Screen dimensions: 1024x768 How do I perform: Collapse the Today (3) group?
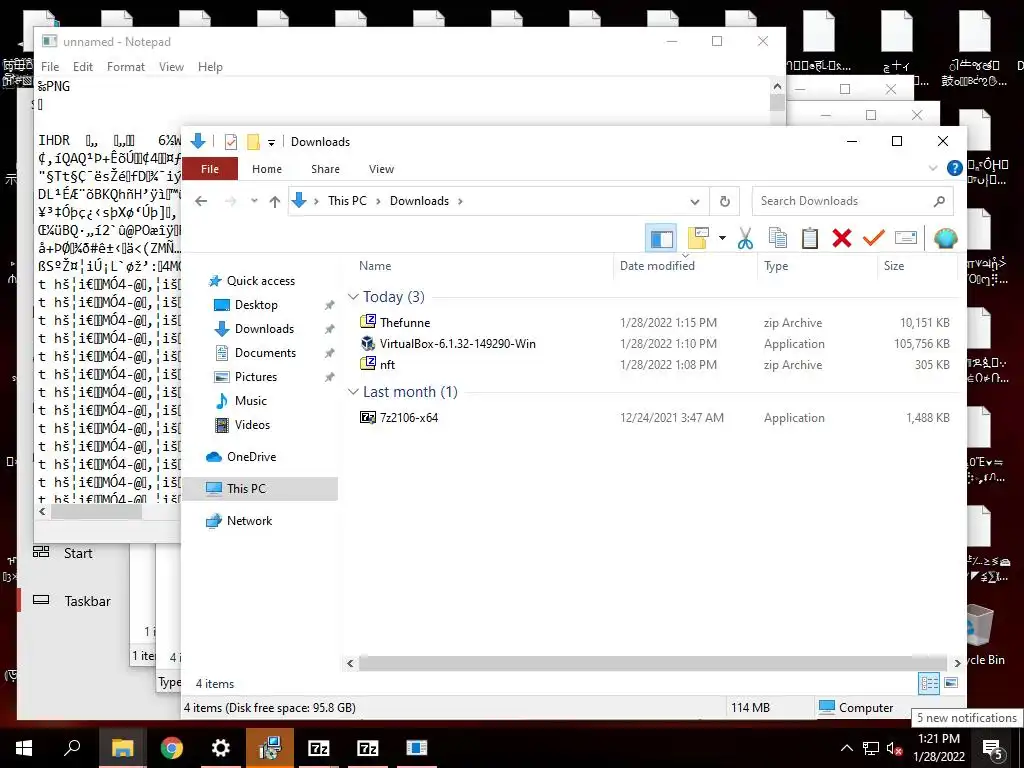[x=353, y=297]
